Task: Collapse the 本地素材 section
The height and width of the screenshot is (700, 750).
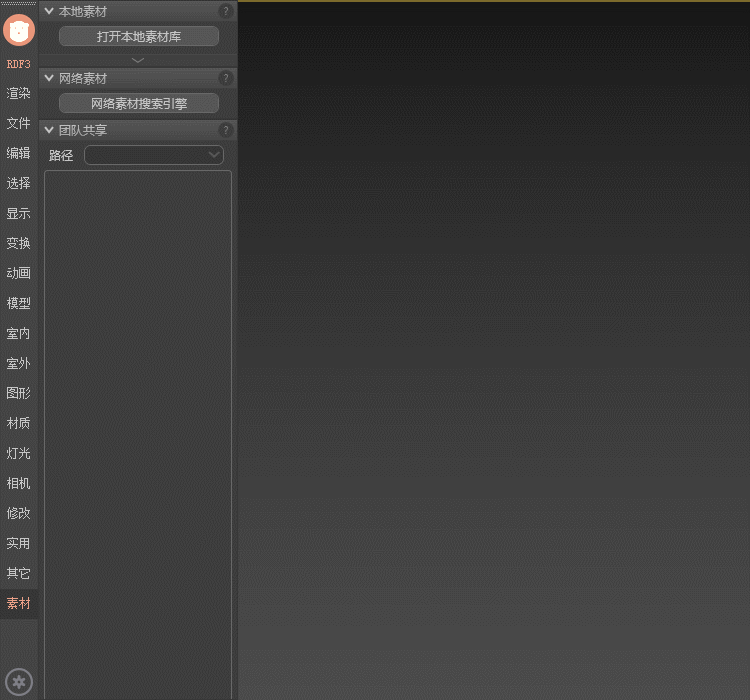Action: click(49, 11)
